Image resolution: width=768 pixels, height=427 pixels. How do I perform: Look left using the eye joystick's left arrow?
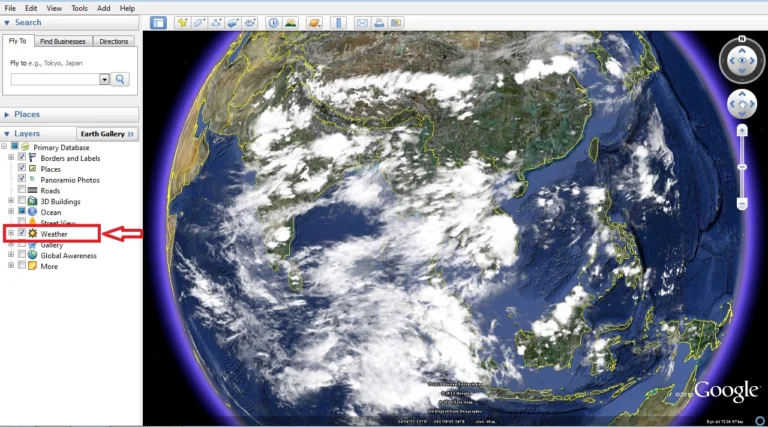(732, 61)
